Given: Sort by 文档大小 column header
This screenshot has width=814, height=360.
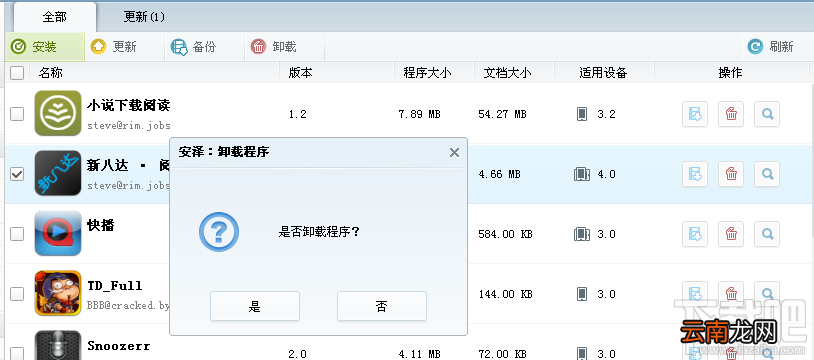Looking at the screenshot, I should pos(507,73).
